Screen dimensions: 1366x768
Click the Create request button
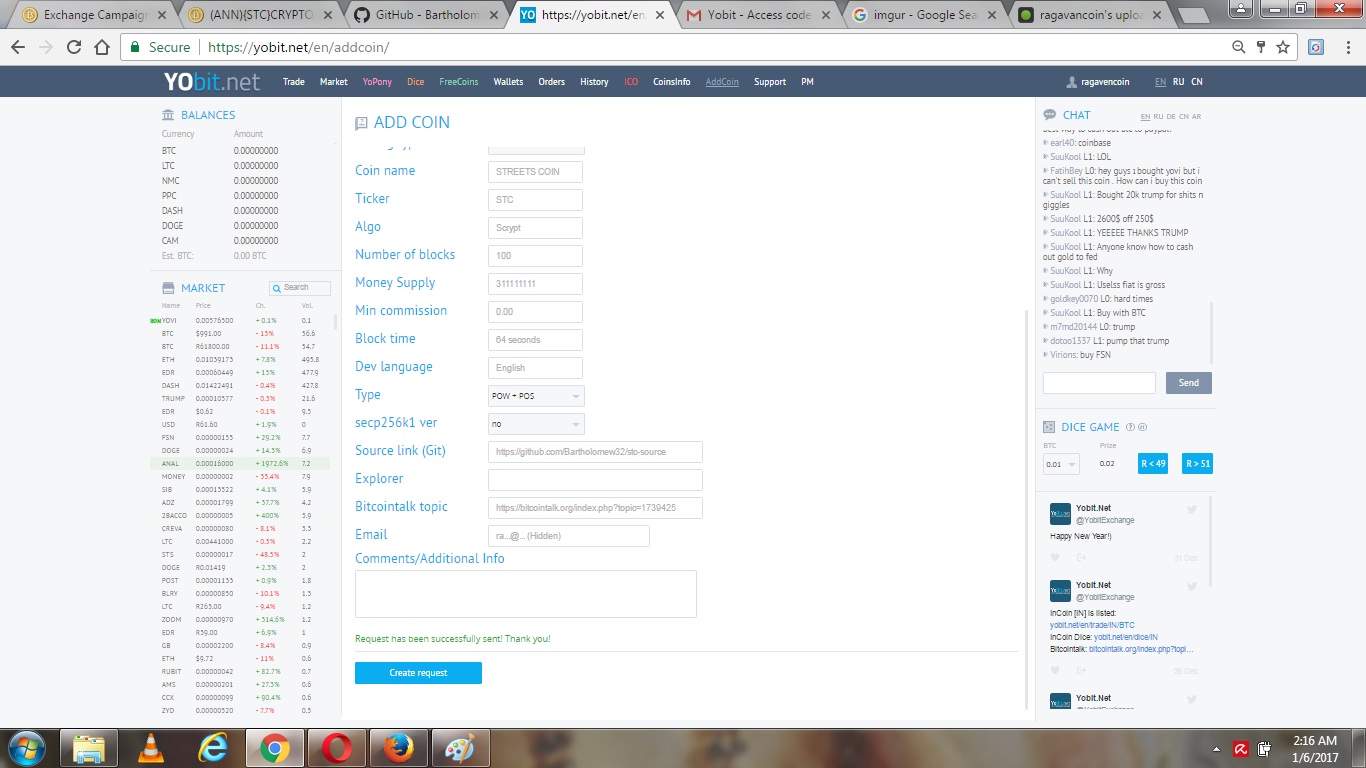(x=418, y=673)
